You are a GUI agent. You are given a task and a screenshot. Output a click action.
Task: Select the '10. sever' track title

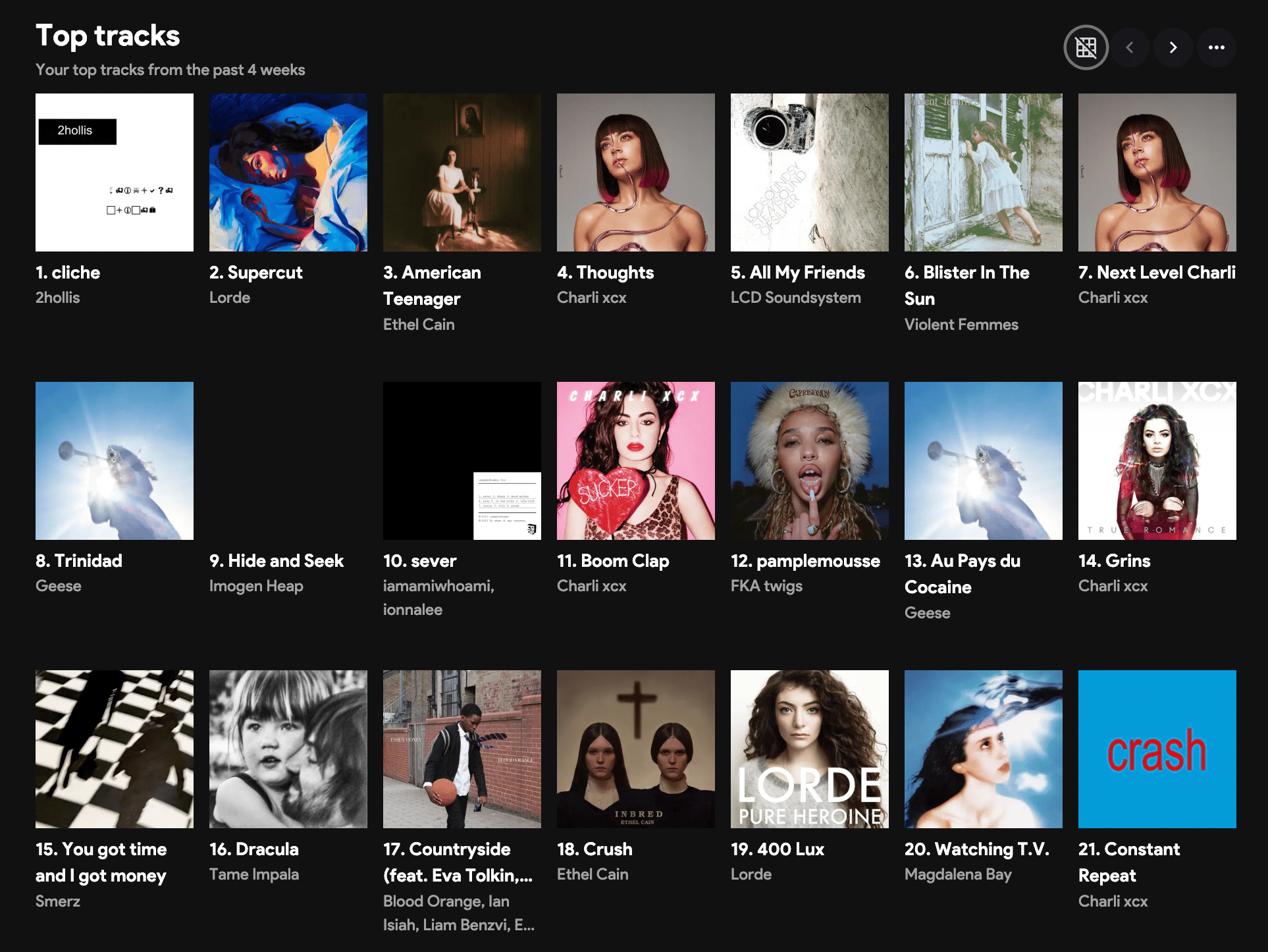(420, 561)
